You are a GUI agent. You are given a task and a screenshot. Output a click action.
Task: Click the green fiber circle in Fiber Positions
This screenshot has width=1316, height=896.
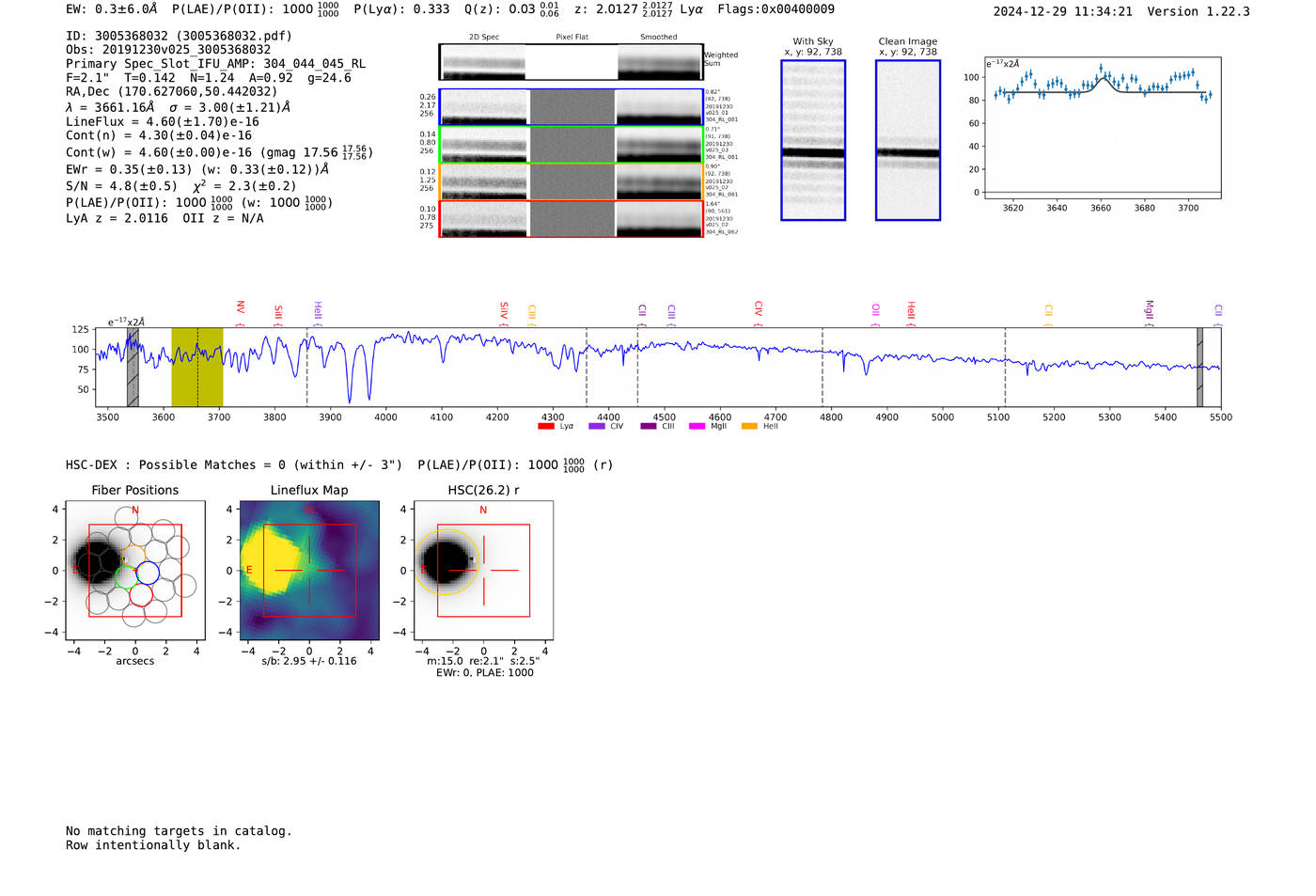point(126,576)
